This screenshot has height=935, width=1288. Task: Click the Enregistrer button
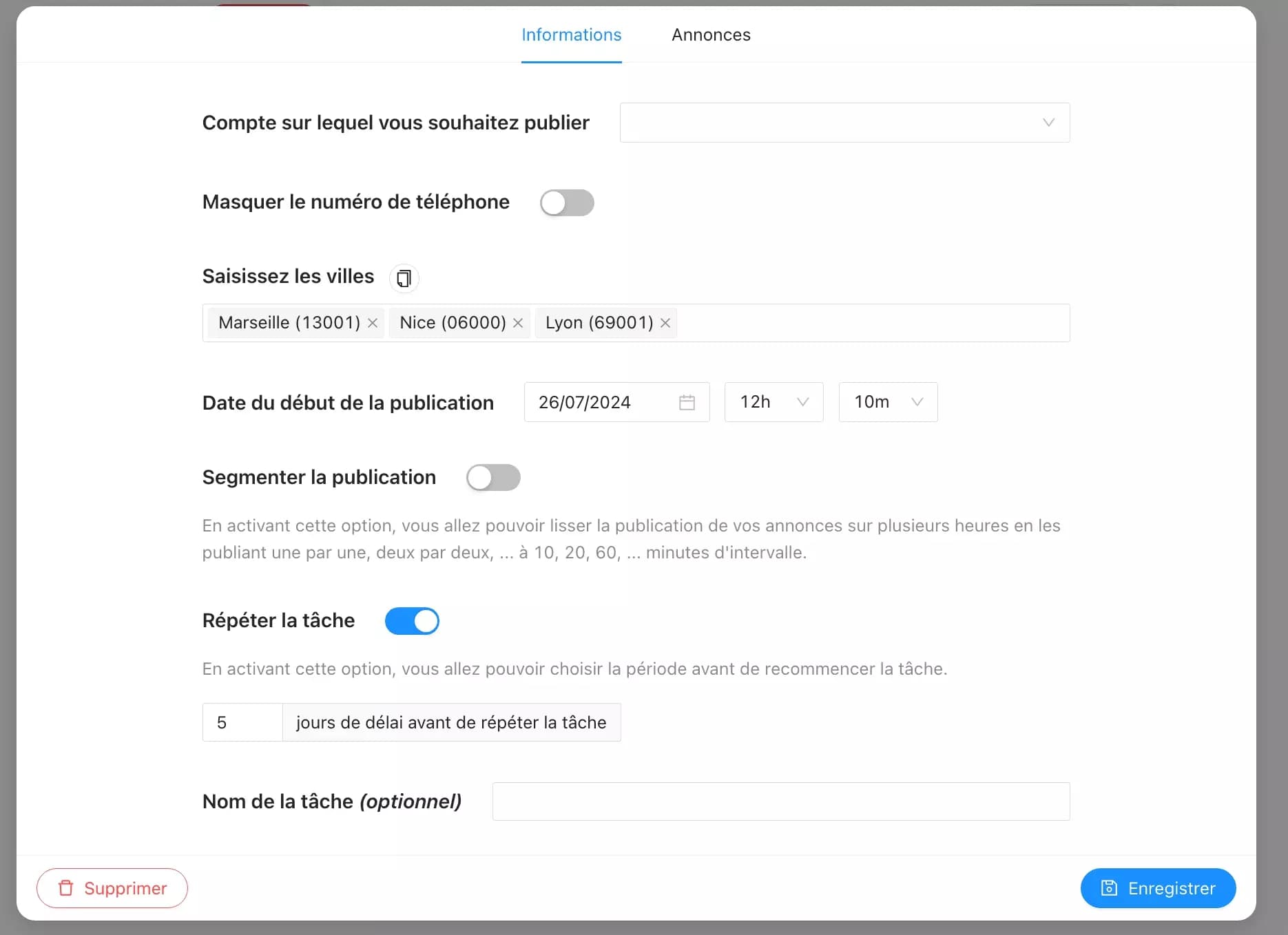1158,888
